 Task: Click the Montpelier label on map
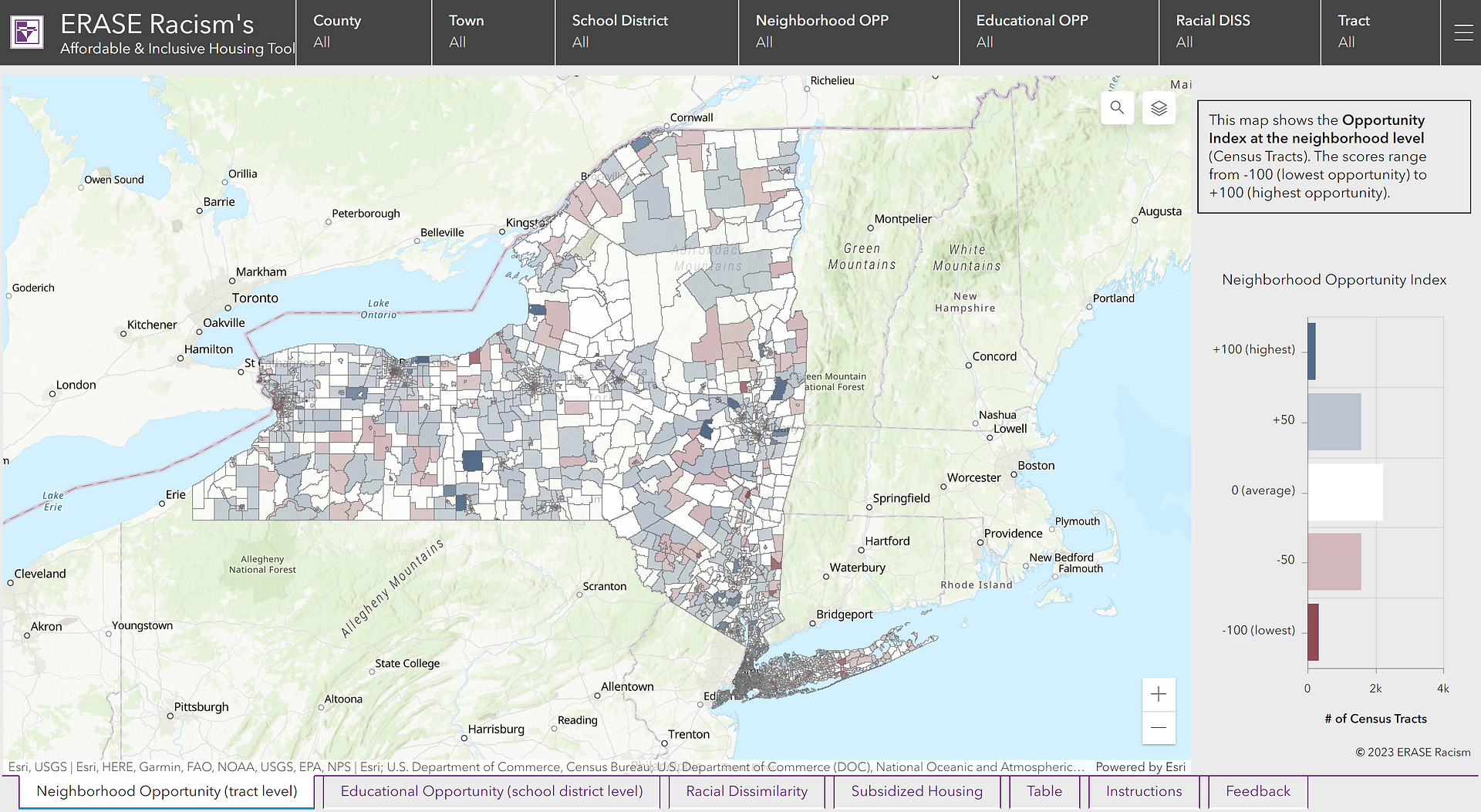click(x=903, y=219)
